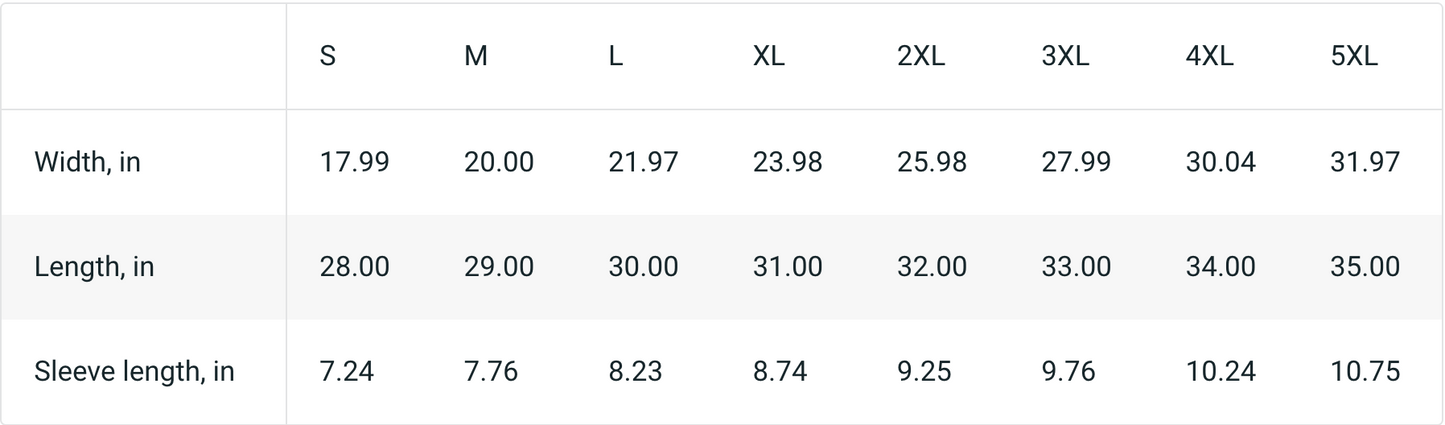Click the Length, in row label

pos(94,267)
